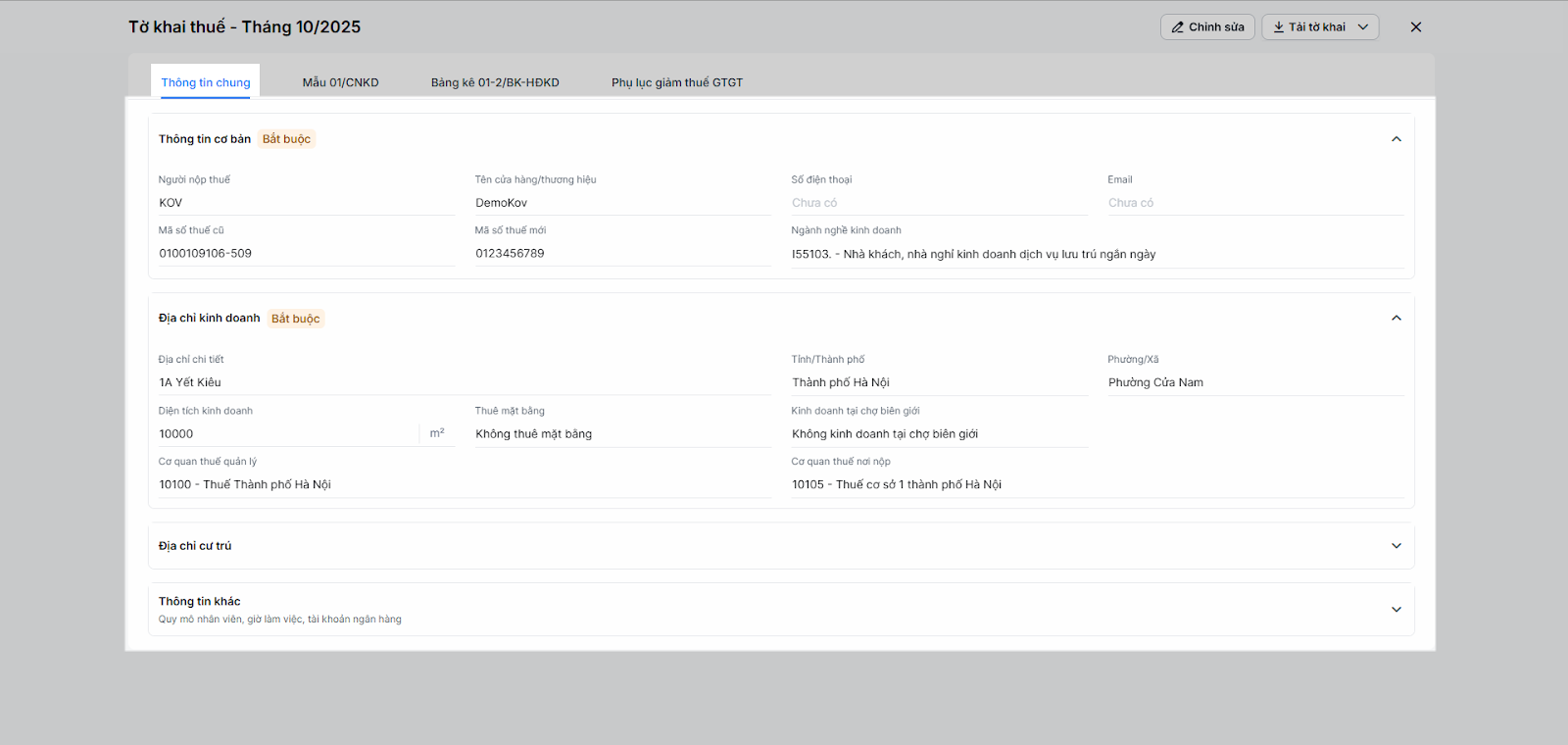This screenshot has width=1568, height=745.
Task: Click the business area field 10000
Action: tap(288, 434)
